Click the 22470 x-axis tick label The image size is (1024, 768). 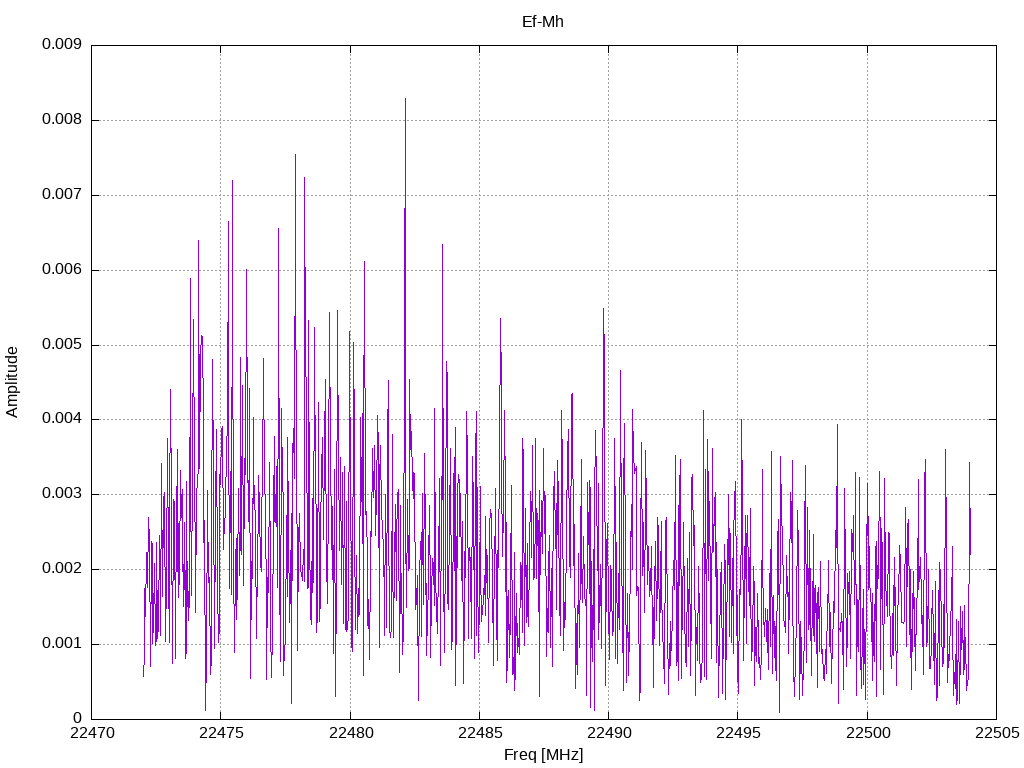(x=92, y=733)
